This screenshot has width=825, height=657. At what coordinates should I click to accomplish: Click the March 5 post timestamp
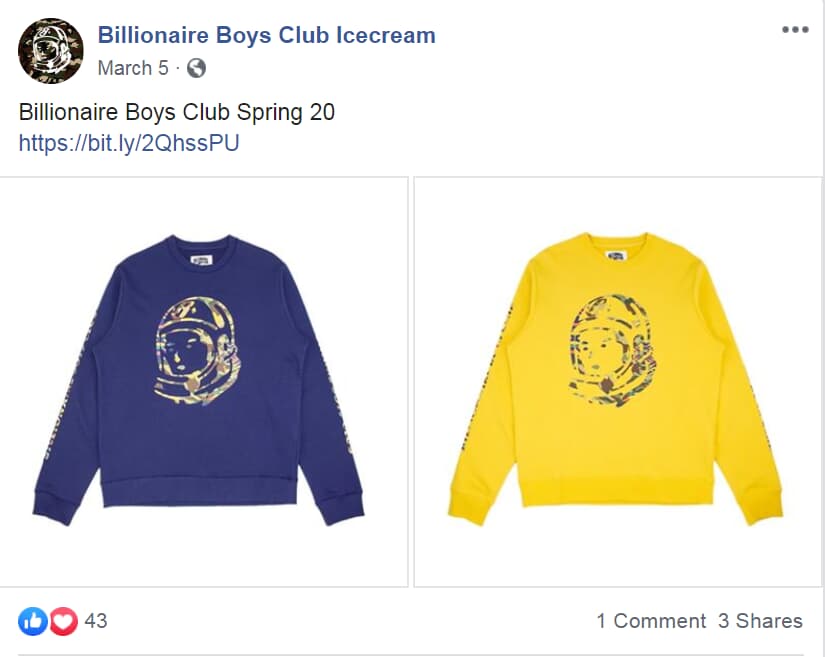[133, 68]
